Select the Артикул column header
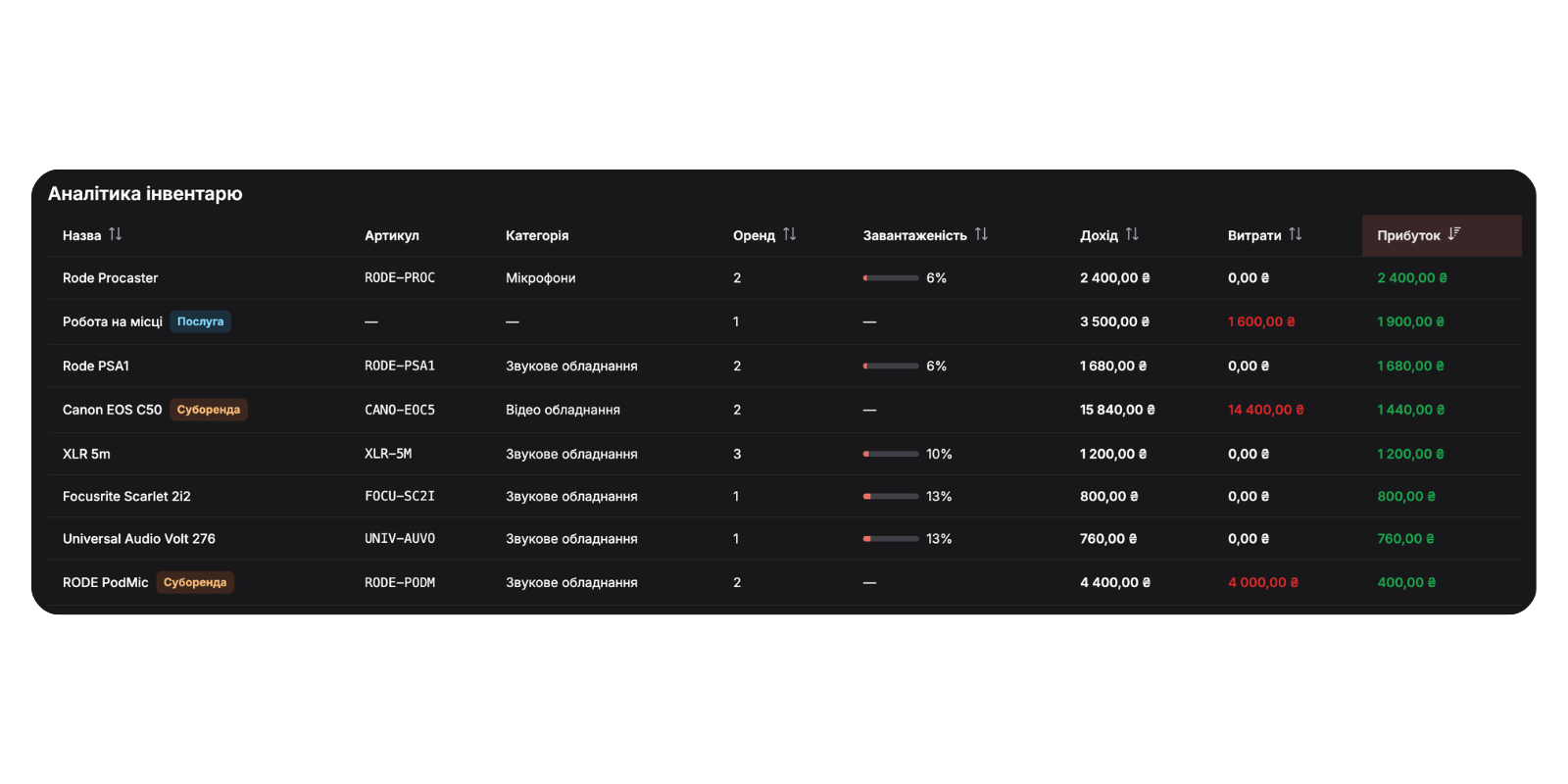This screenshot has width=1568, height=784. tap(392, 235)
